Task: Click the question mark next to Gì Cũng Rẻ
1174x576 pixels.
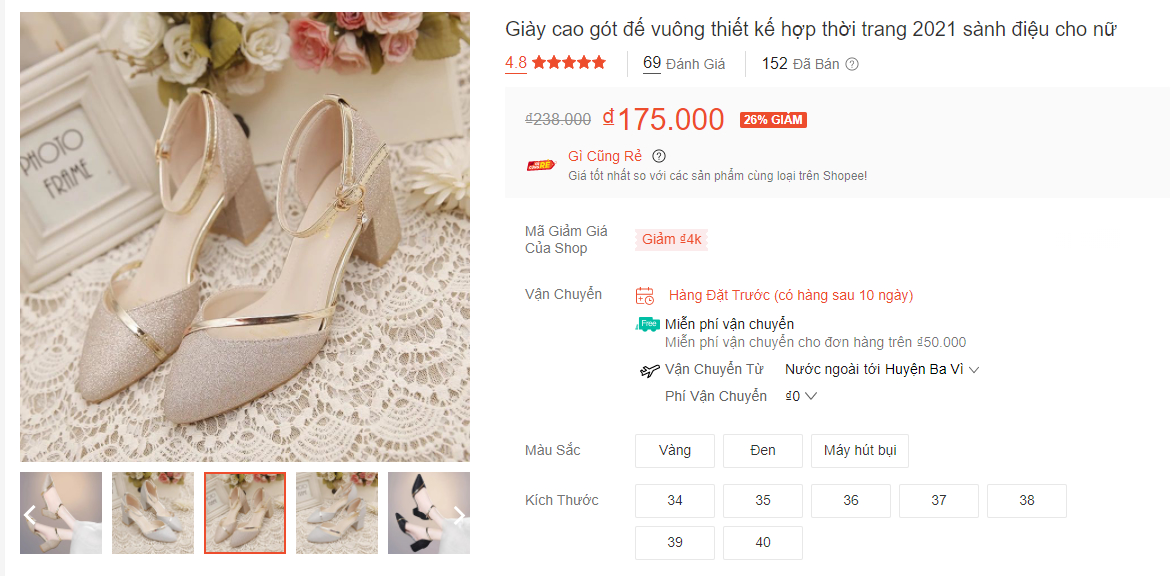Action: coord(659,156)
